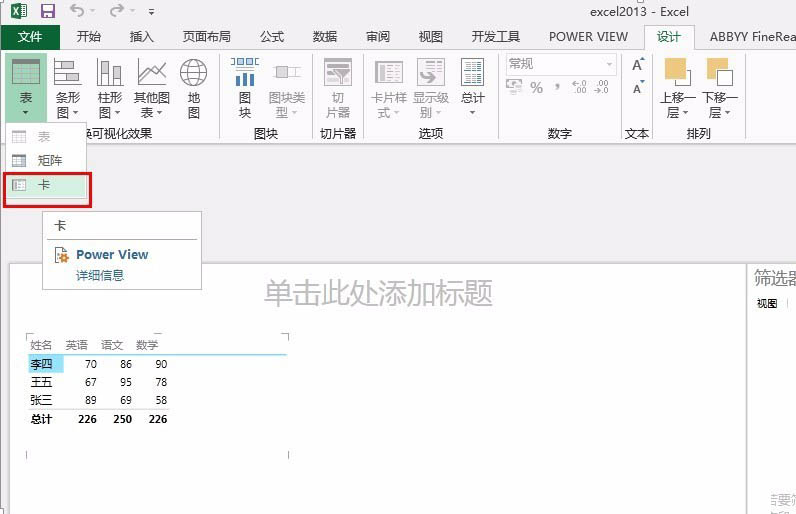The image size is (796, 514).
Task: Click the 图块 tiles button
Action: click(x=245, y=88)
